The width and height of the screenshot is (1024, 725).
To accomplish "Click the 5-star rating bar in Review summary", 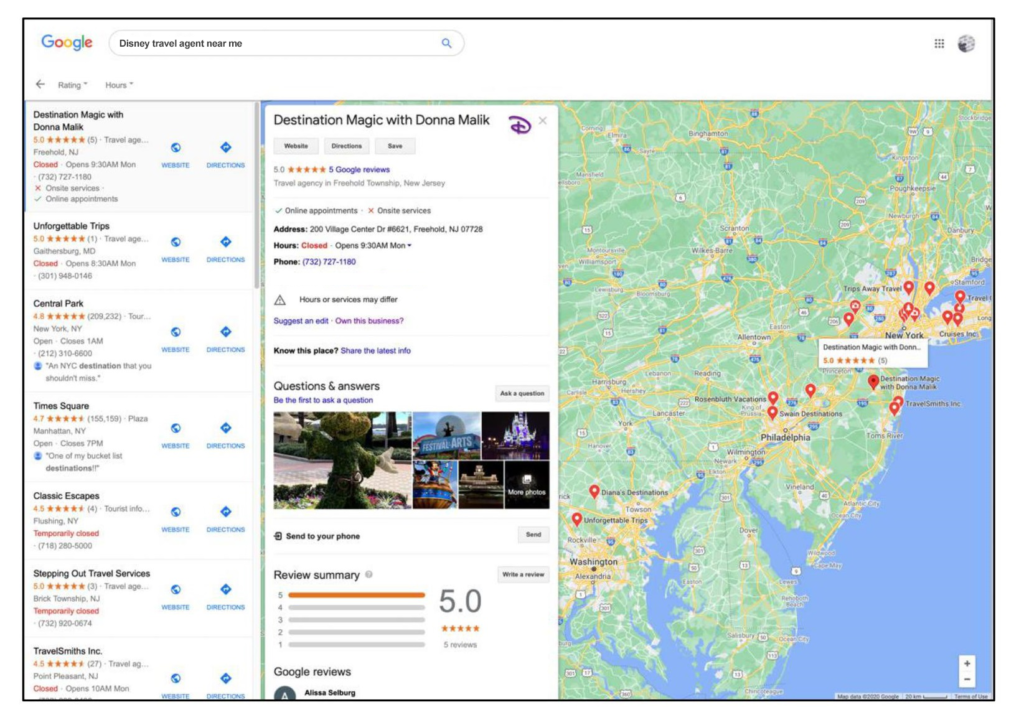I will pos(357,595).
